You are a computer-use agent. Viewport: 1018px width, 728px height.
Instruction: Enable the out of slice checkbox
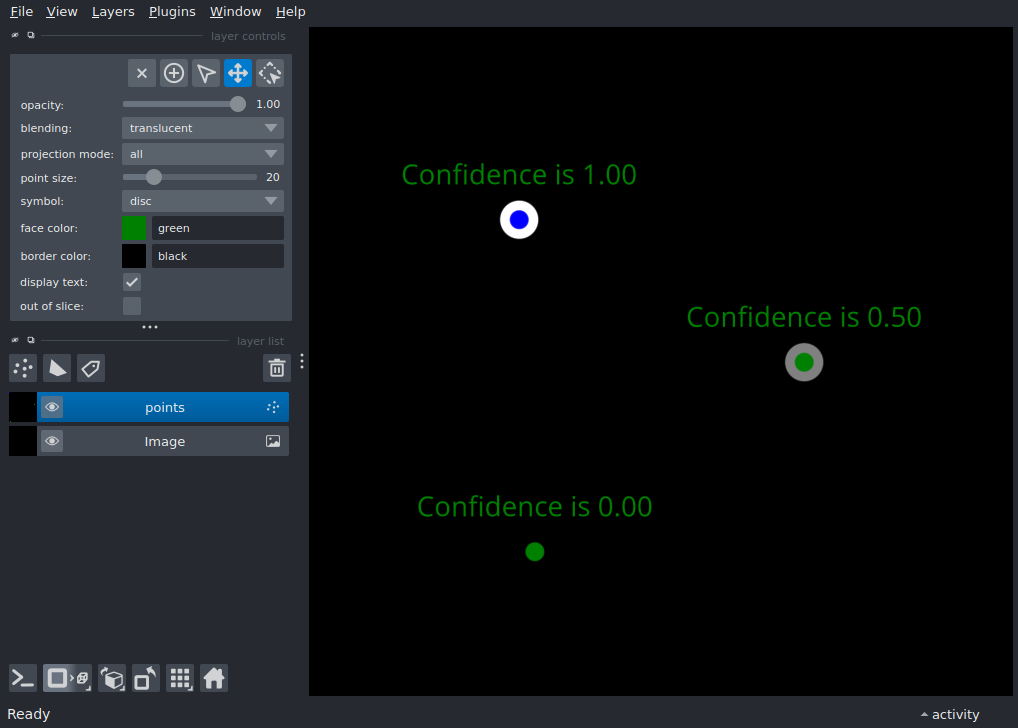click(x=132, y=306)
